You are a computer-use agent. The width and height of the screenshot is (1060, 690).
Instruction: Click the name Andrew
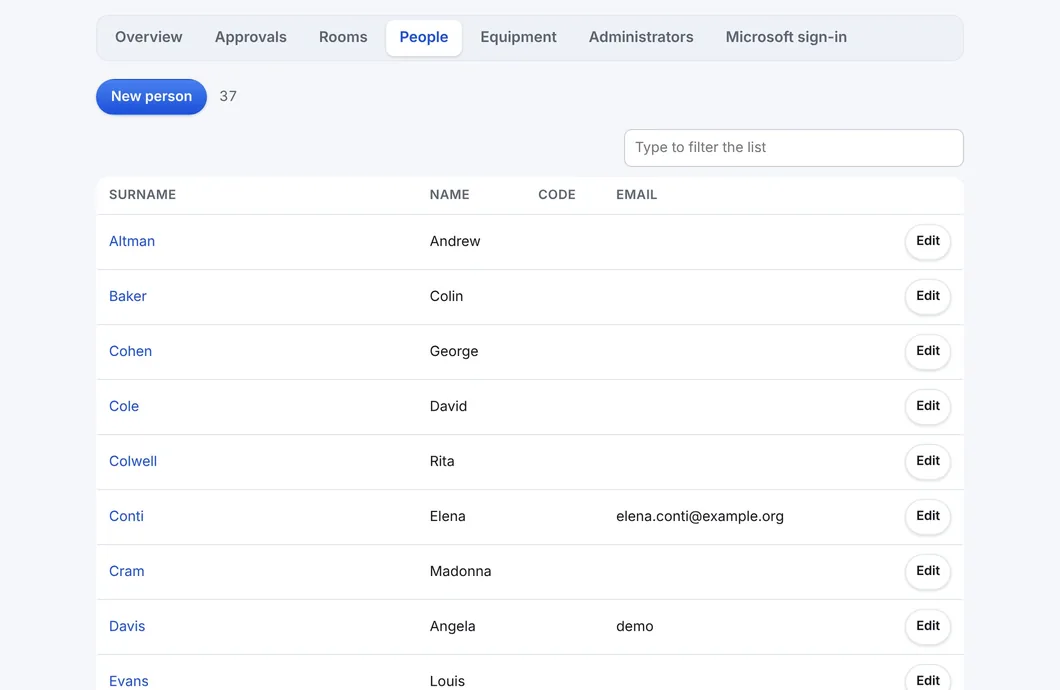coord(455,241)
